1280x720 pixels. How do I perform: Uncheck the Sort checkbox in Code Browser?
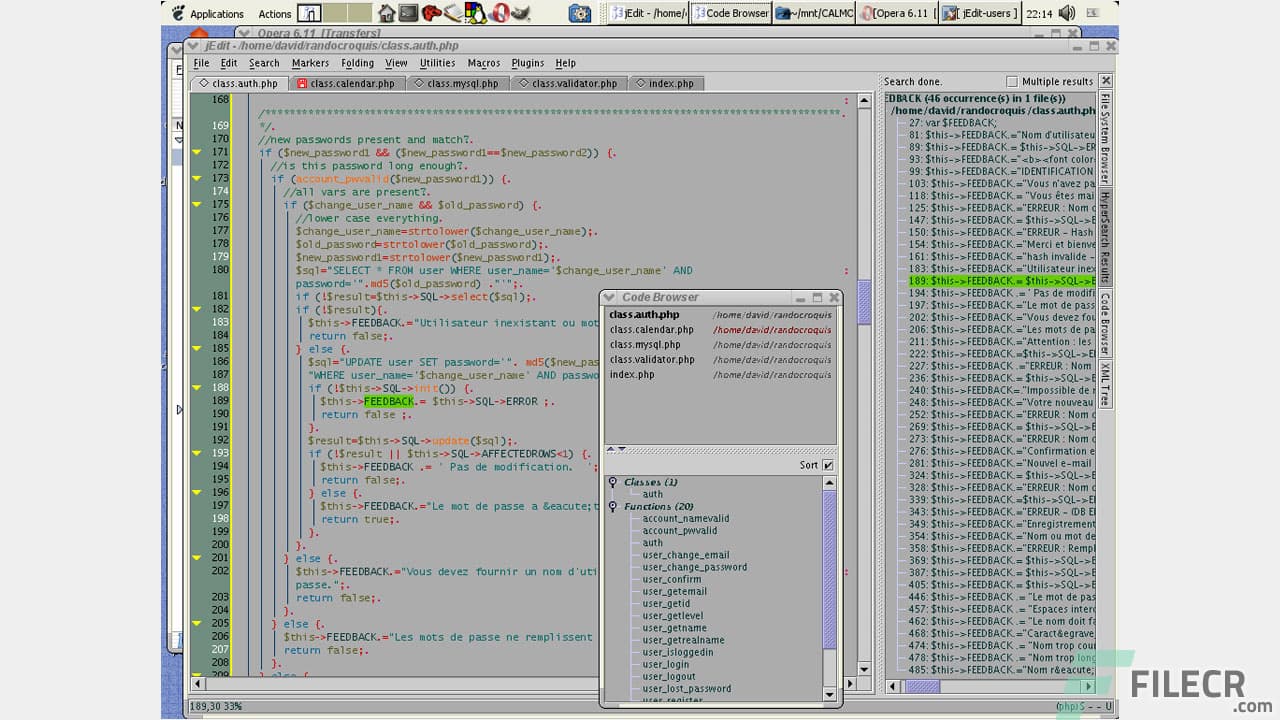(x=827, y=464)
